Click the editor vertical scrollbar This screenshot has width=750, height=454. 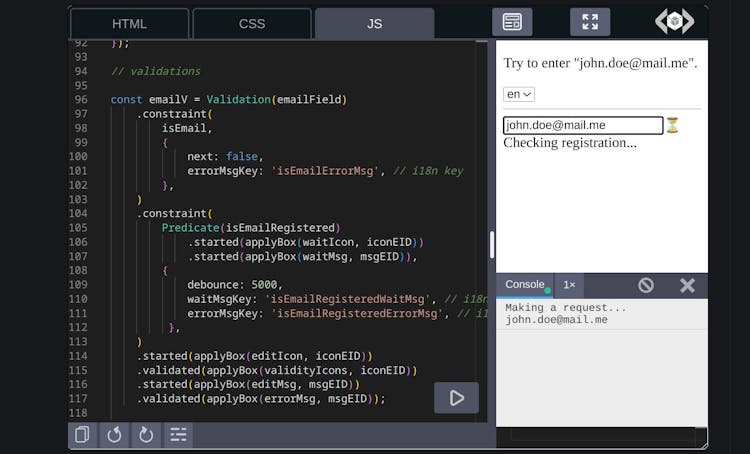coord(481,230)
